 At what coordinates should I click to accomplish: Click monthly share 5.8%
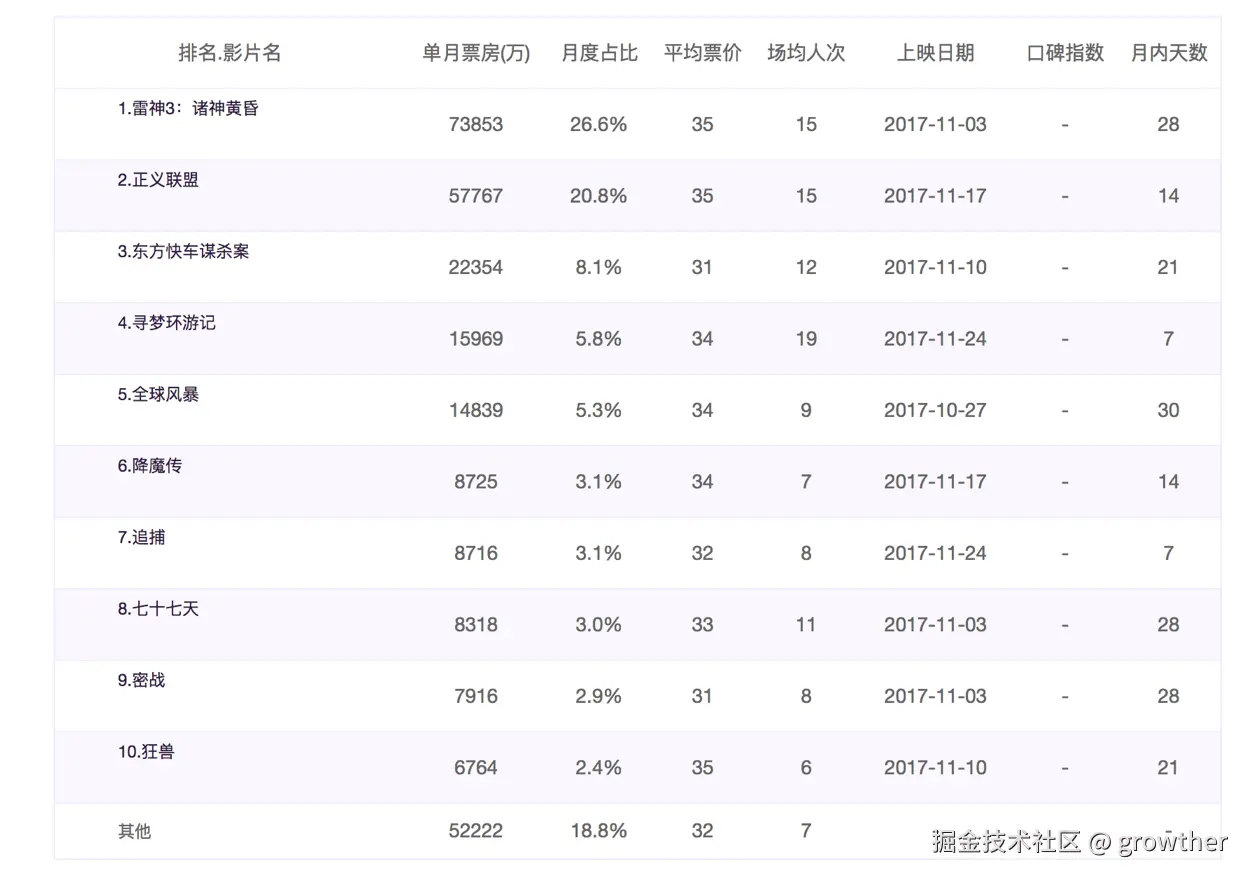[x=599, y=339]
